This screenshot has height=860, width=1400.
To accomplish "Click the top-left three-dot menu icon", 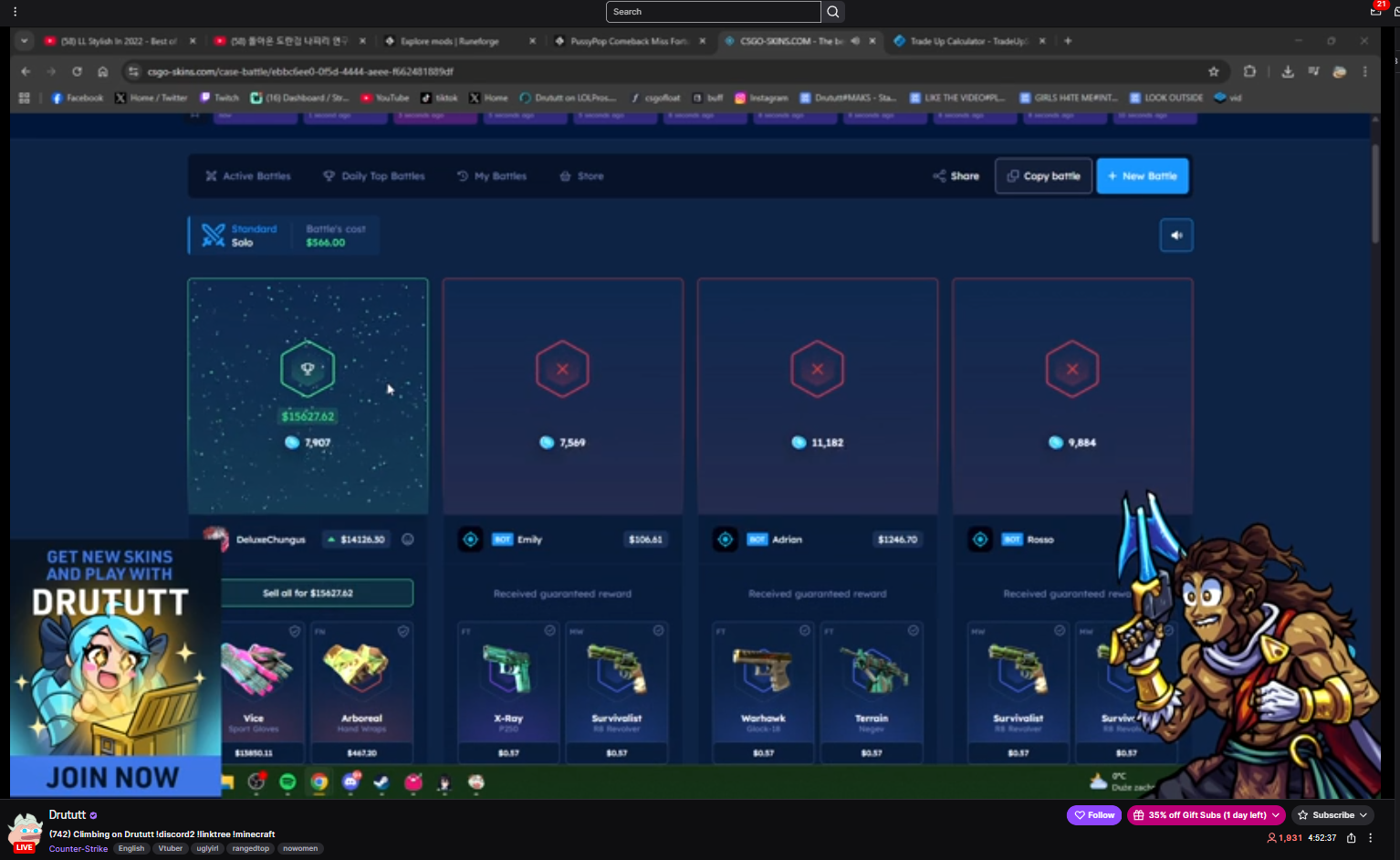I will coord(15,12).
